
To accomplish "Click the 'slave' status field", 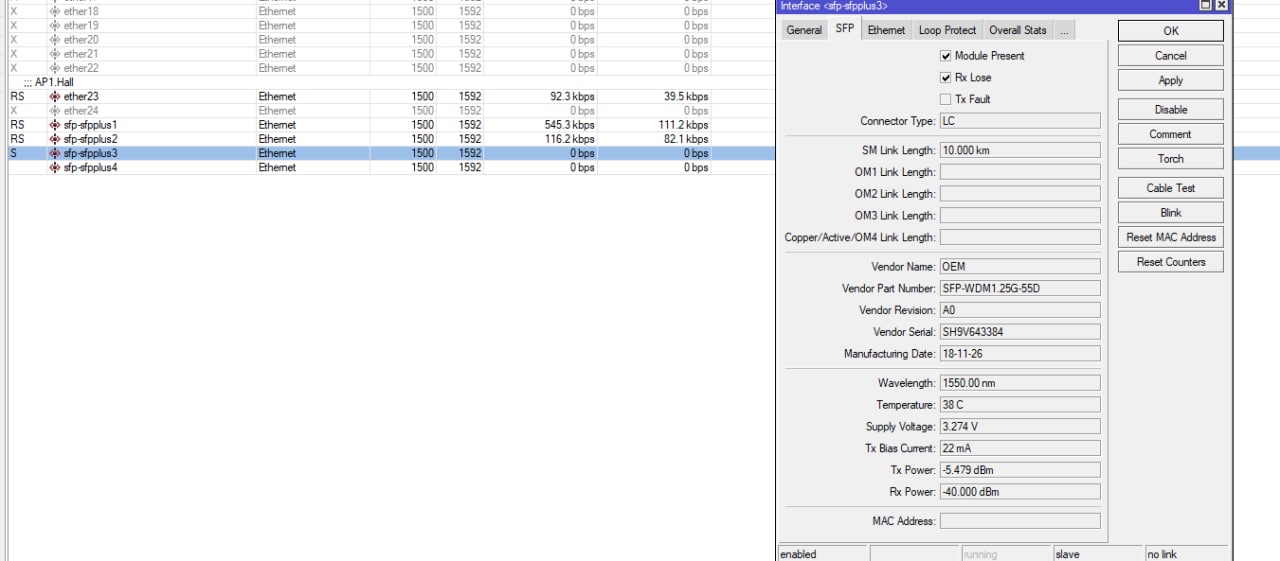I will click(1097, 553).
